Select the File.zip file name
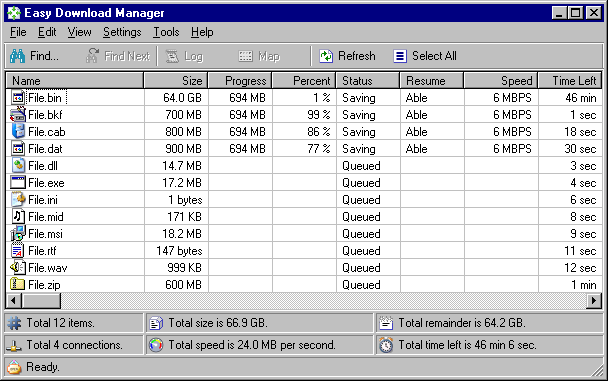Viewport: 608px width, 381px height. click(x=44, y=285)
